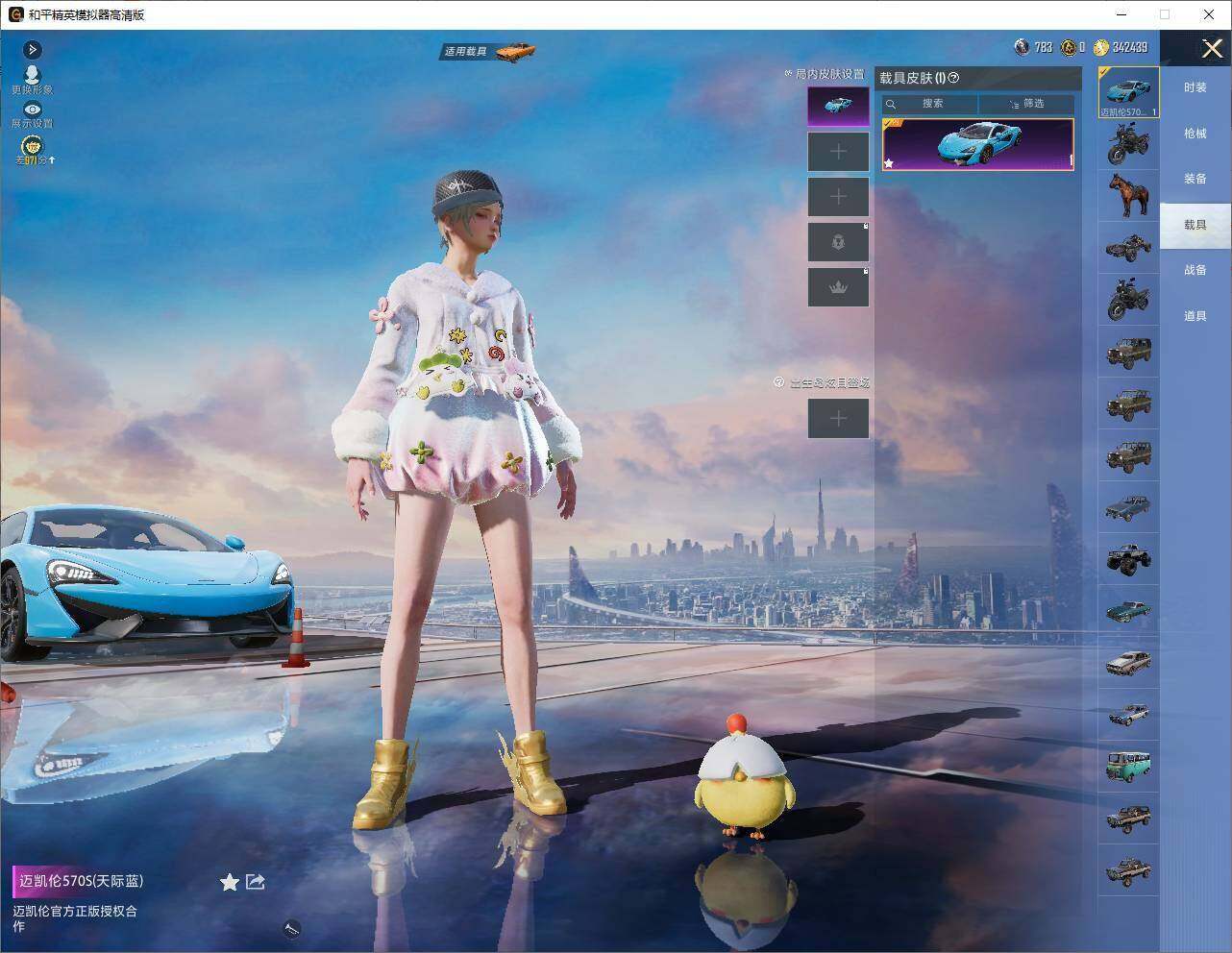Choose the motorcycle thumbnail above the horse
1232x953 pixels.
1128,144
